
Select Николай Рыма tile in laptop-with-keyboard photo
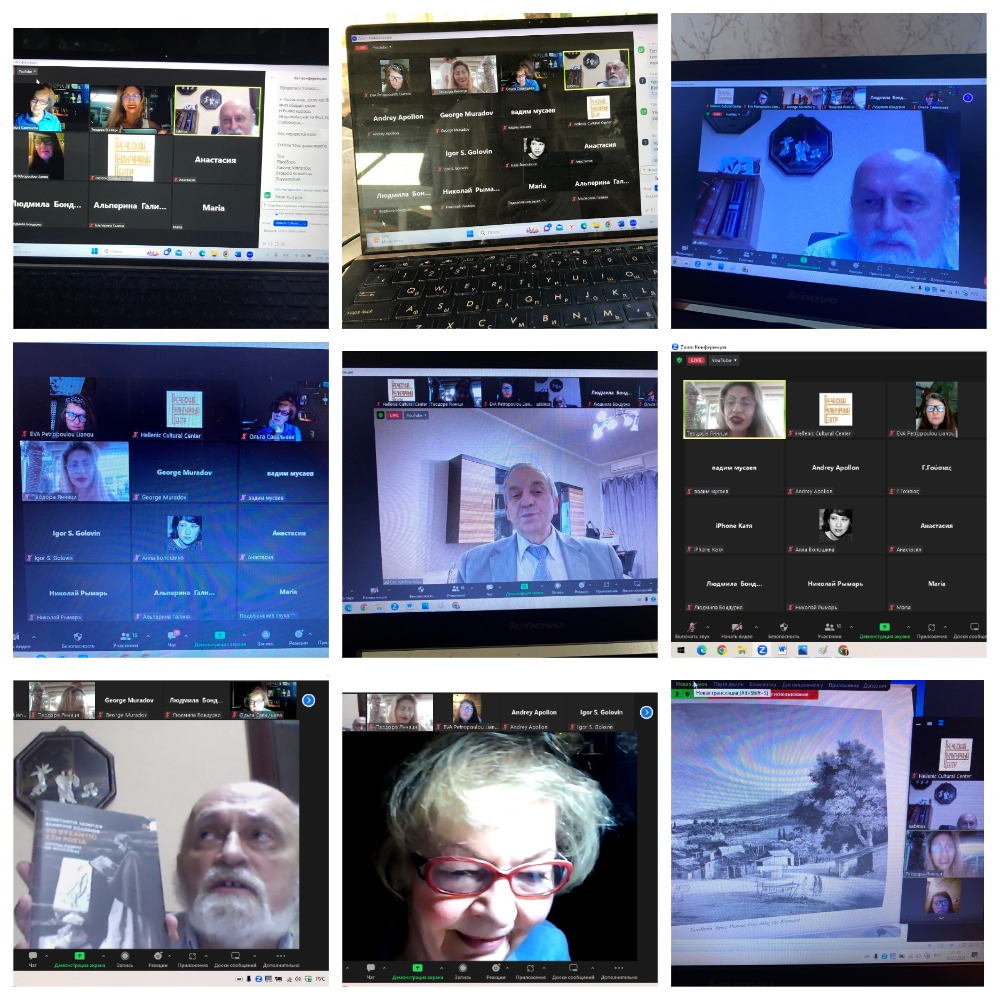click(471, 193)
